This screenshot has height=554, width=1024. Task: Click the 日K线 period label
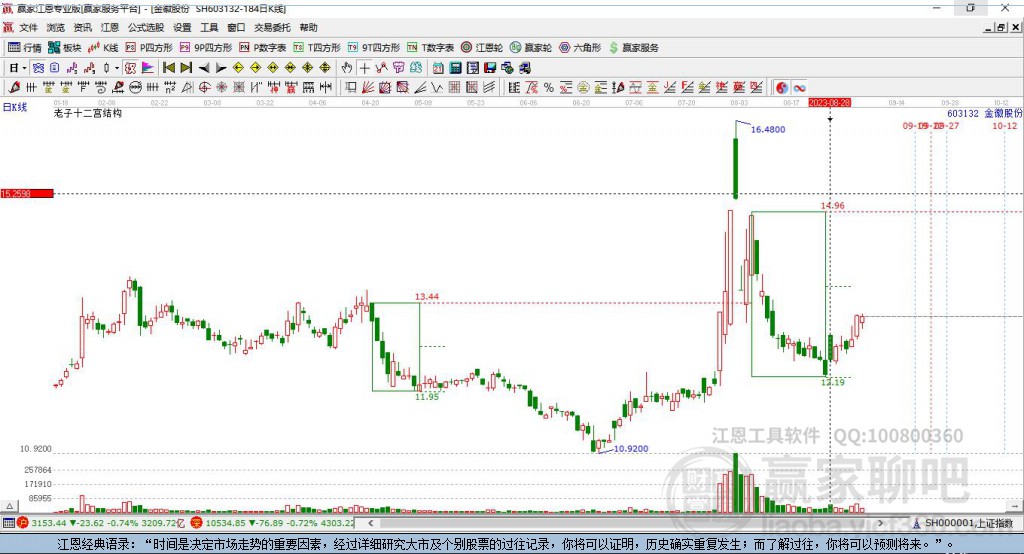pos(15,107)
